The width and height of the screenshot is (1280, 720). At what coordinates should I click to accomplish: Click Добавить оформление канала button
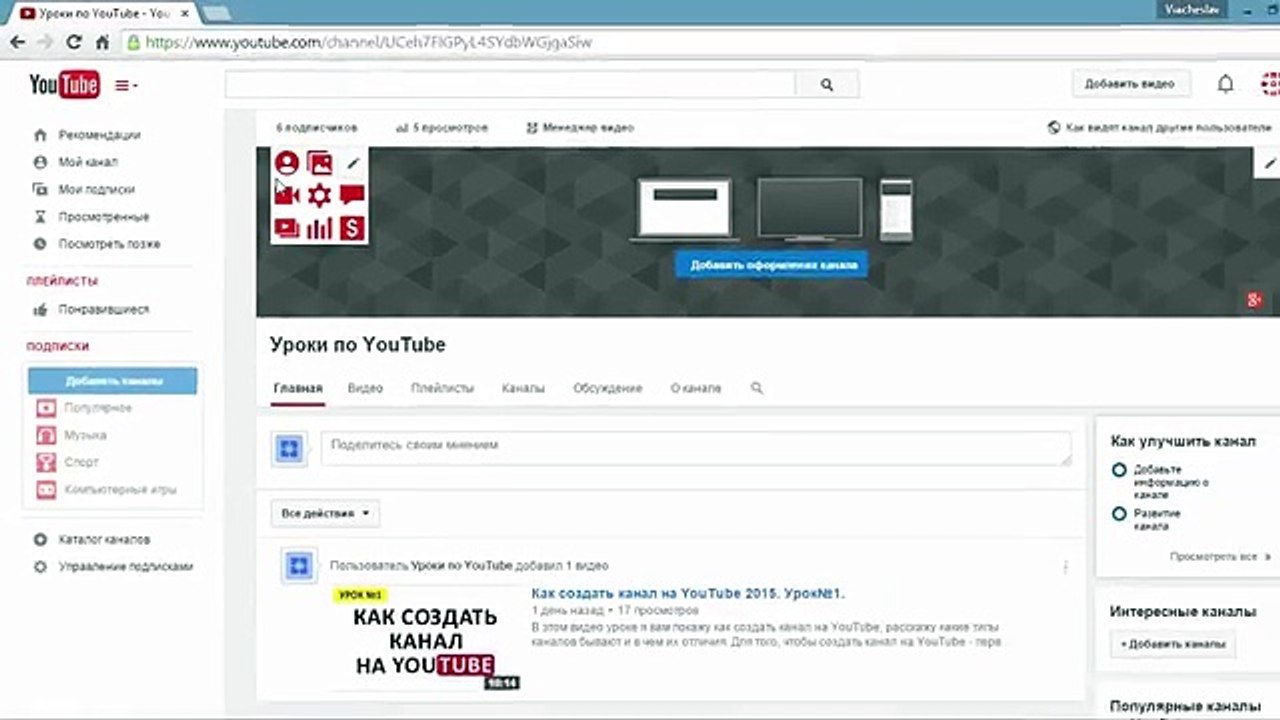tap(772, 265)
